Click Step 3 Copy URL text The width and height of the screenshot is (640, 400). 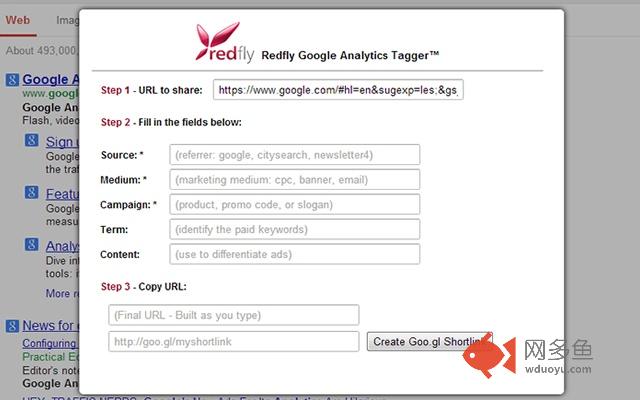[144, 287]
